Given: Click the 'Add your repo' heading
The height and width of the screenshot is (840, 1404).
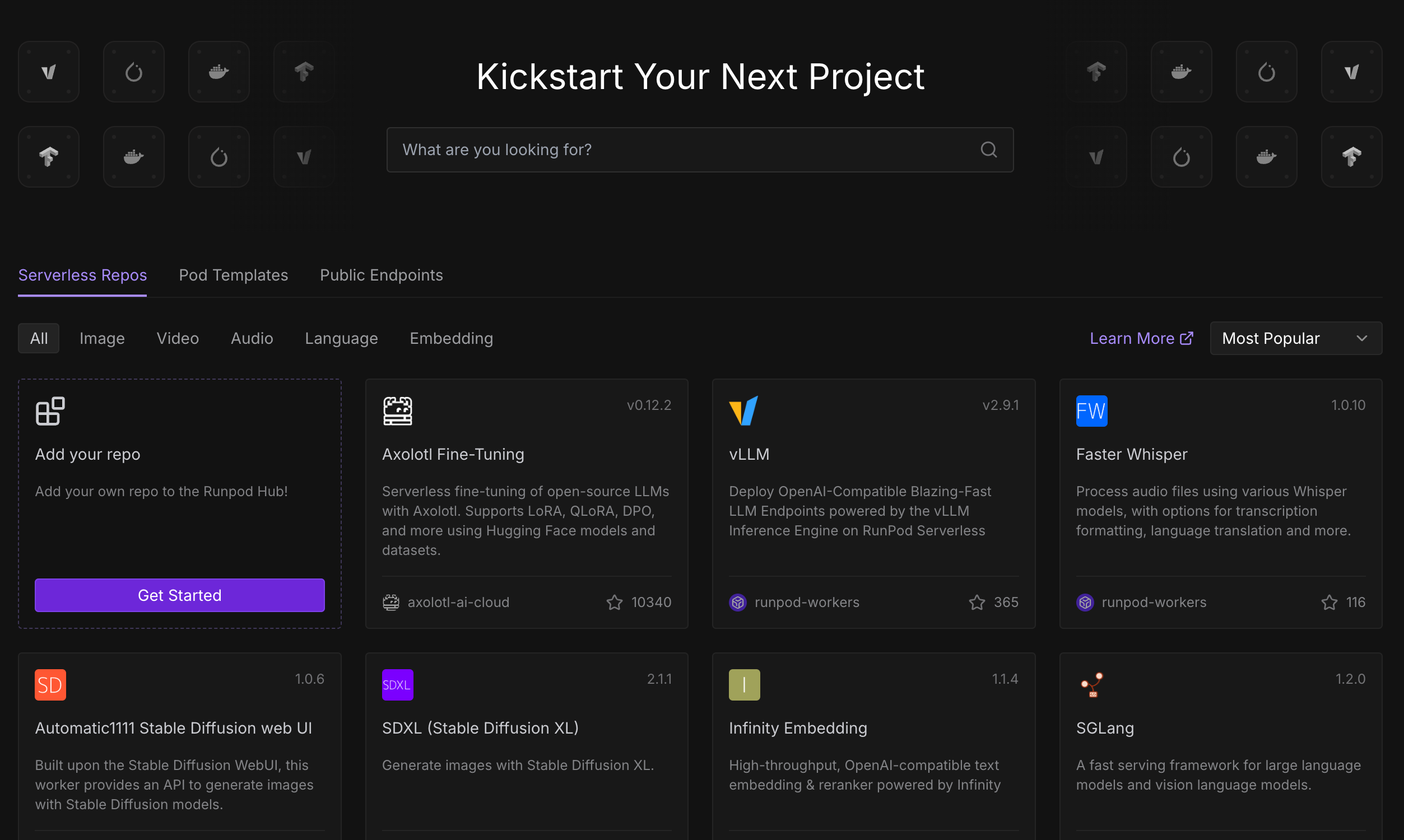Looking at the screenshot, I should pyautogui.click(x=88, y=455).
